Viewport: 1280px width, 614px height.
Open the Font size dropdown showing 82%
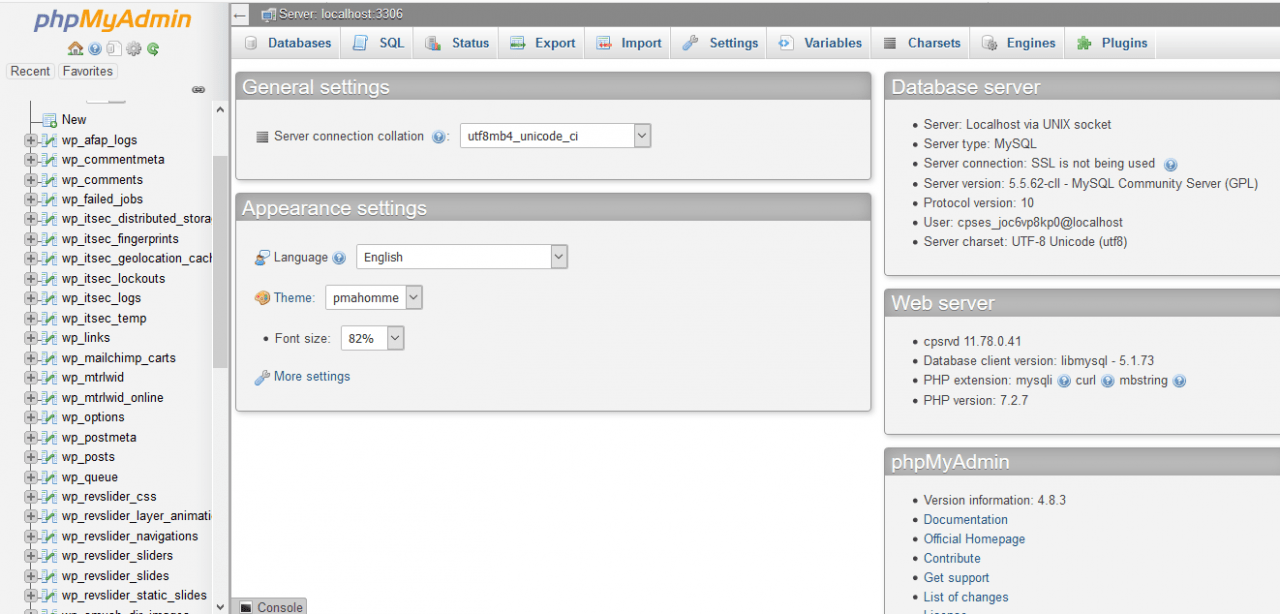(x=373, y=339)
